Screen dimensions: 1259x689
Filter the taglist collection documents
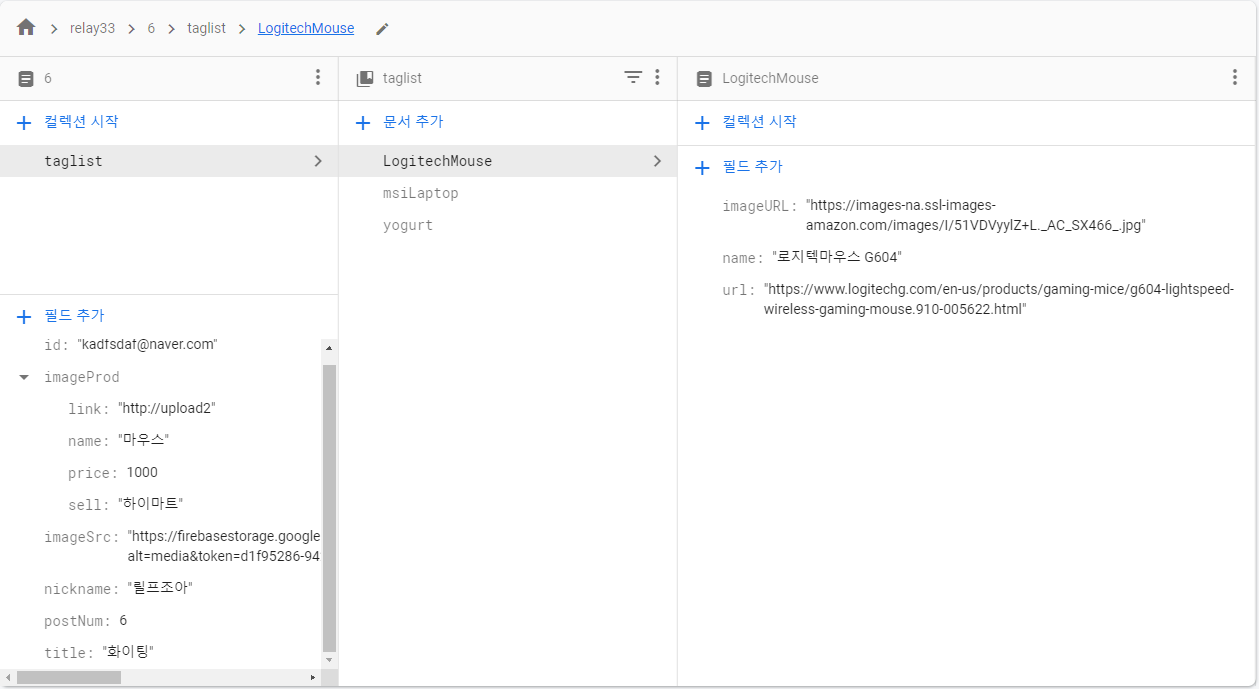[x=633, y=77]
